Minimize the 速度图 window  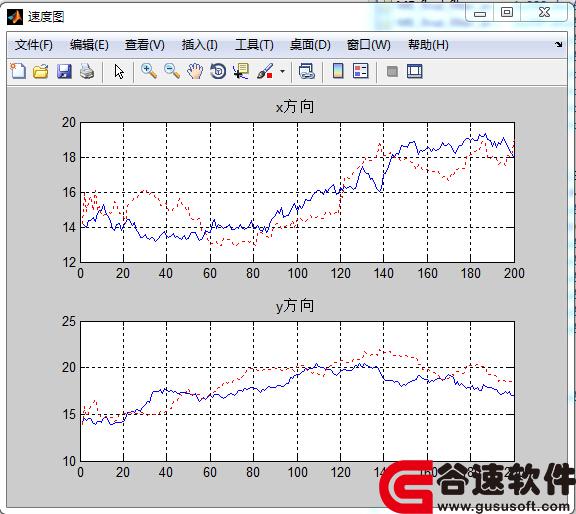(x=479, y=14)
